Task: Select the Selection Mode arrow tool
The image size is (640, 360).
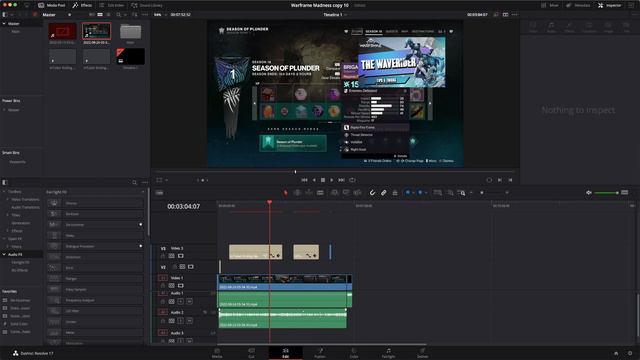Action: coord(285,193)
